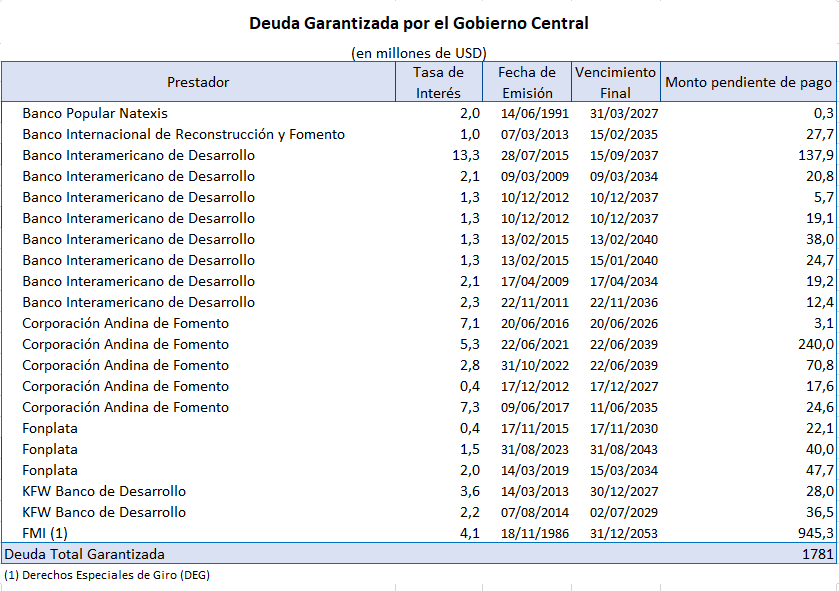The image size is (839, 591).
Task: Click the "FMI (1)" lender cell
Action: (45, 533)
